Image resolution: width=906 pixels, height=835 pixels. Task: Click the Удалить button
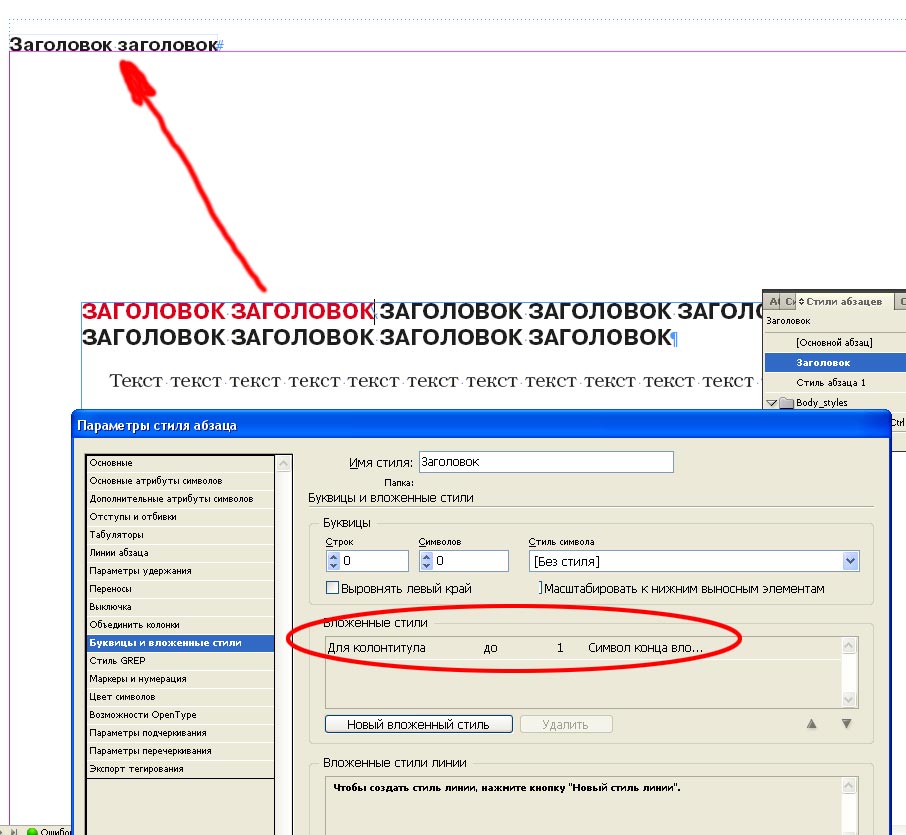tap(566, 724)
